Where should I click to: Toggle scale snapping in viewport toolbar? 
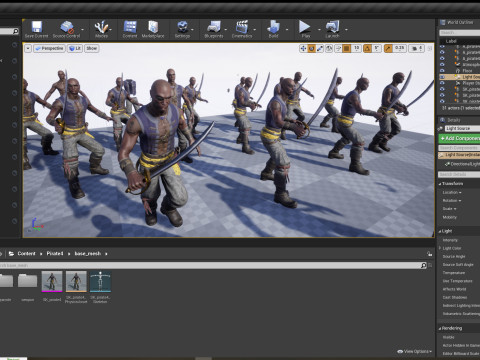(x=388, y=49)
